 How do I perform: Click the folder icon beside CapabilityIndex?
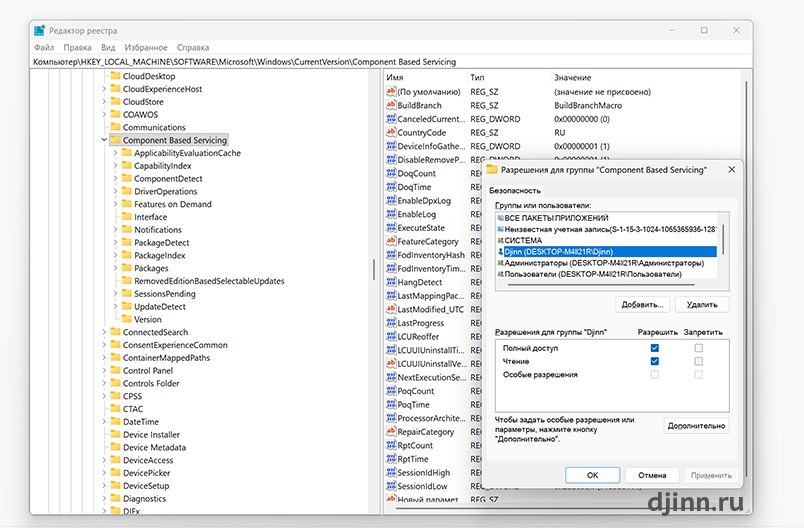(x=127, y=166)
